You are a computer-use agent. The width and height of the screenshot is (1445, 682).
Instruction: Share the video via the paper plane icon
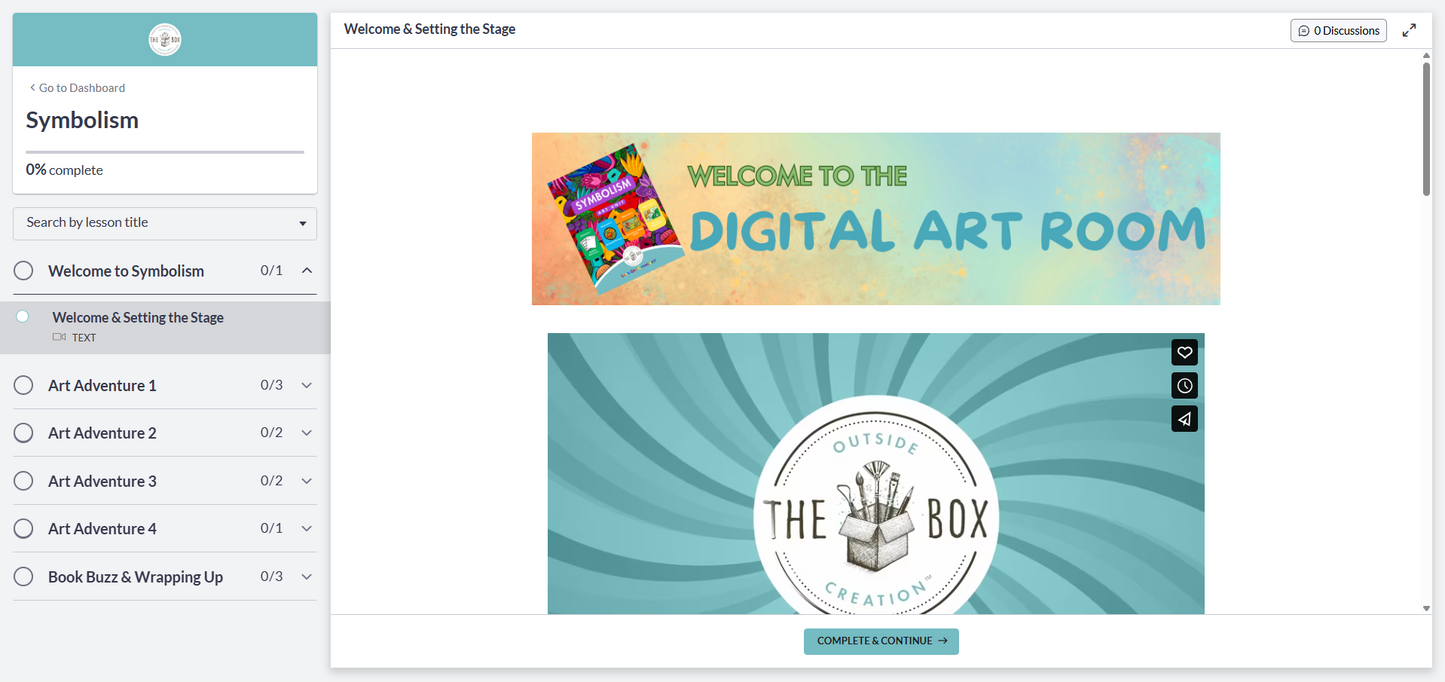tap(1184, 418)
